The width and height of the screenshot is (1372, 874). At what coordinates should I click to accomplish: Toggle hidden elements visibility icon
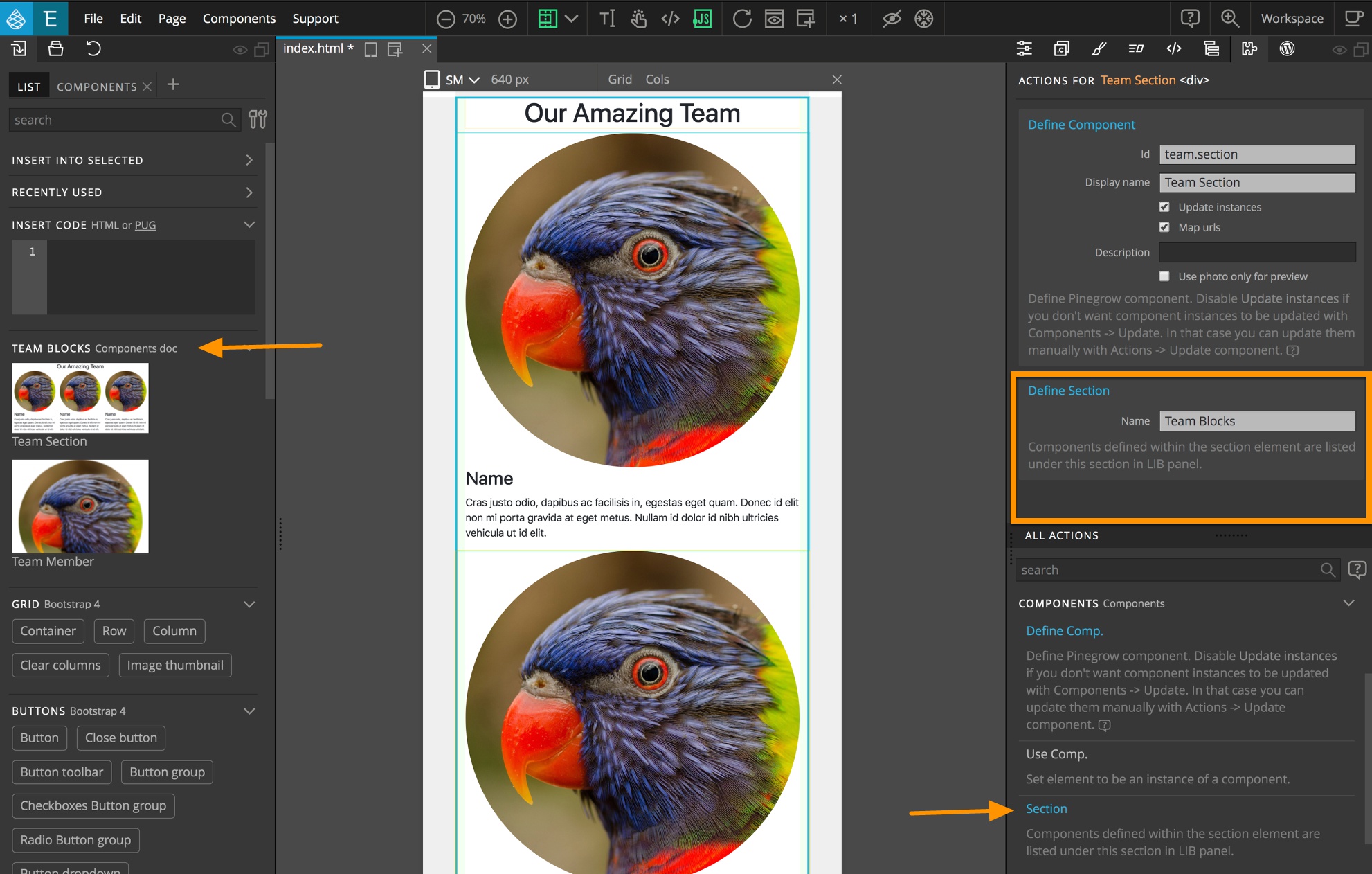tap(892, 19)
